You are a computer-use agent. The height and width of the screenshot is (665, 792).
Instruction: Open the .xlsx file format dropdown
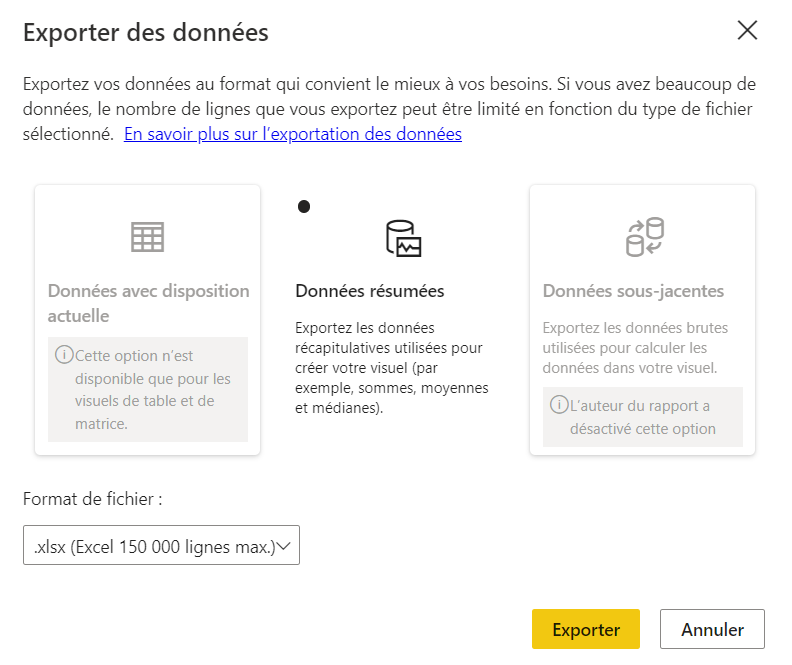(161, 545)
